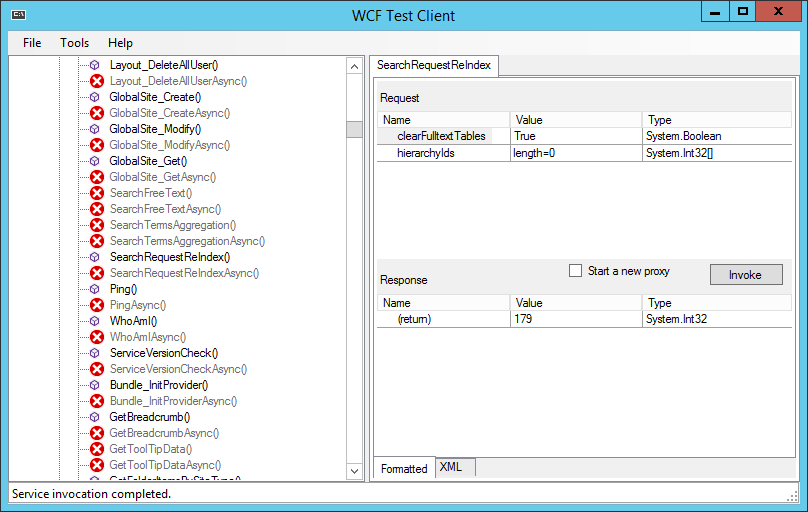Click the operation icon beside SearchRequestReIndex()
Screen dimensions: 808x512
[95, 257]
